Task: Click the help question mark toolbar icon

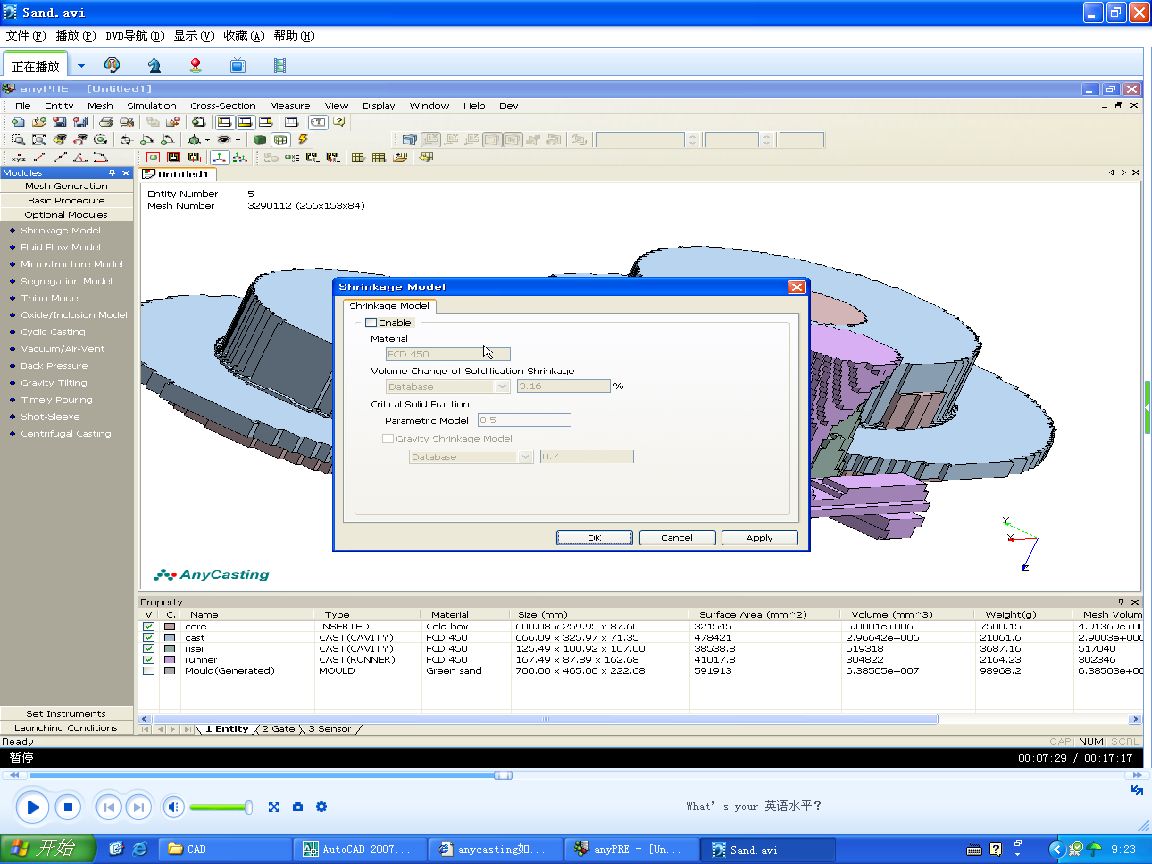Action: pyautogui.click(x=339, y=122)
